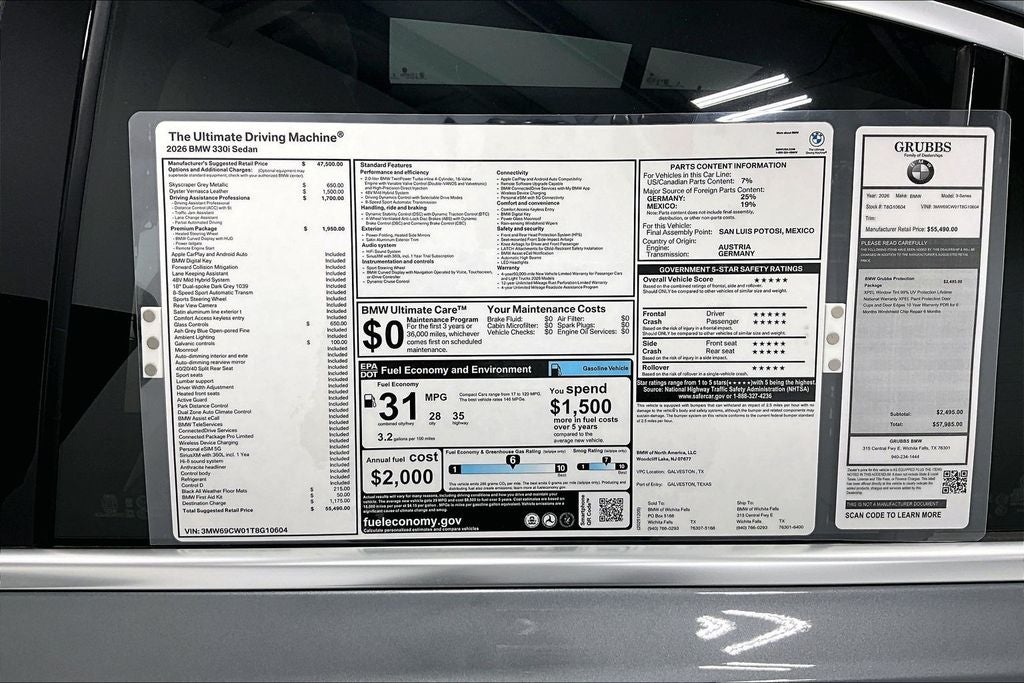1024x683 pixels.
Task: Click the white pump icon in Gasoline Vehicle banner
Action: point(558,369)
